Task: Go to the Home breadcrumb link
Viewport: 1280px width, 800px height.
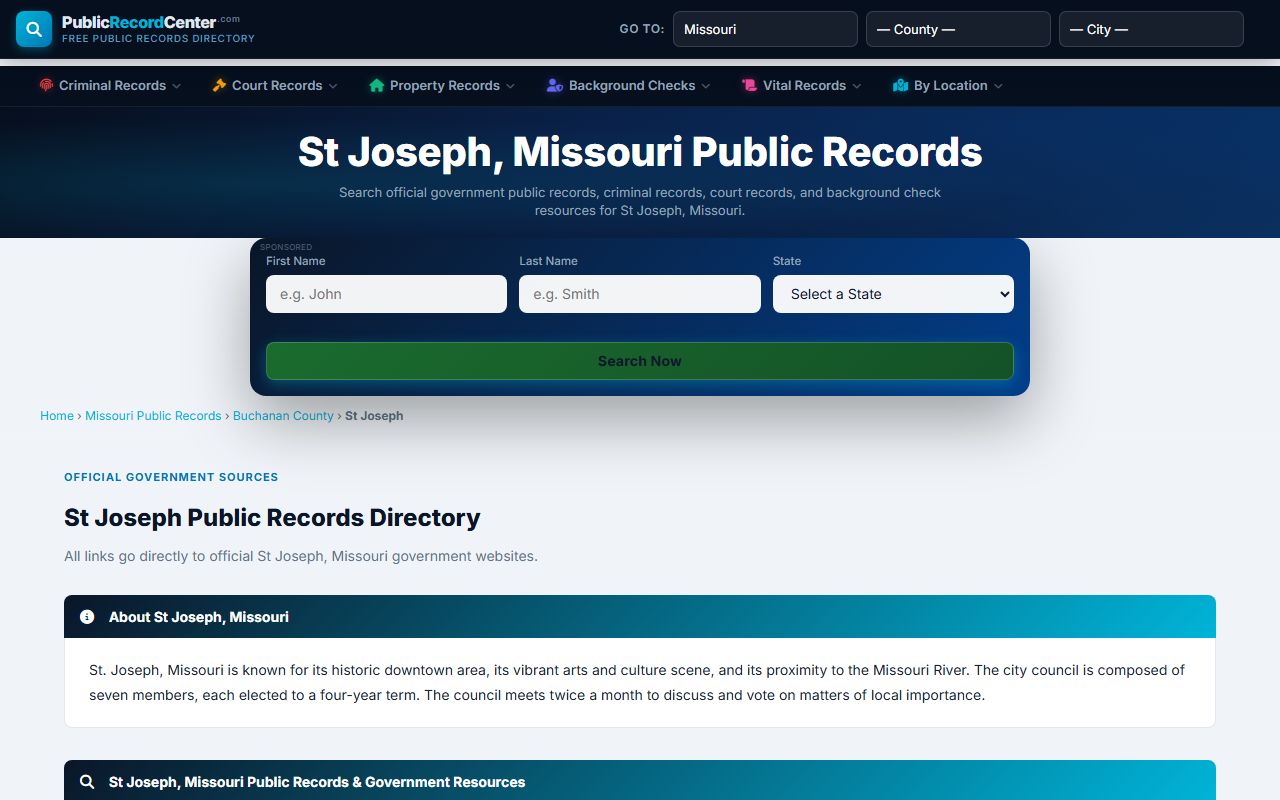Action: coord(57,416)
